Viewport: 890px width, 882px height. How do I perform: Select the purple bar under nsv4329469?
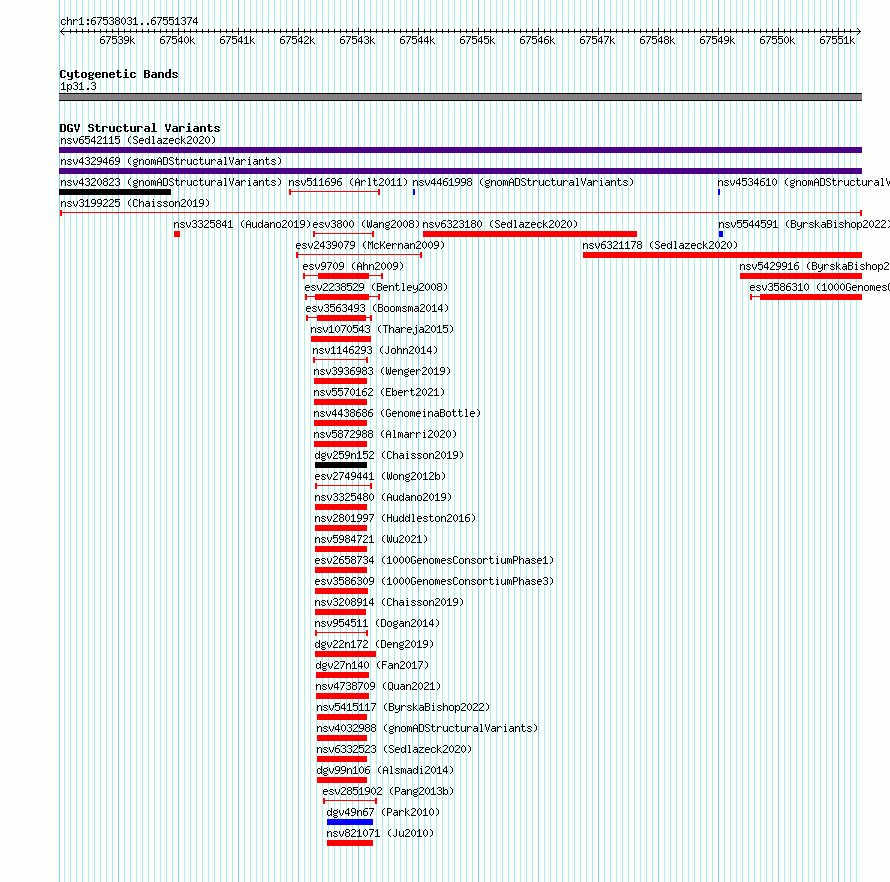(460, 171)
